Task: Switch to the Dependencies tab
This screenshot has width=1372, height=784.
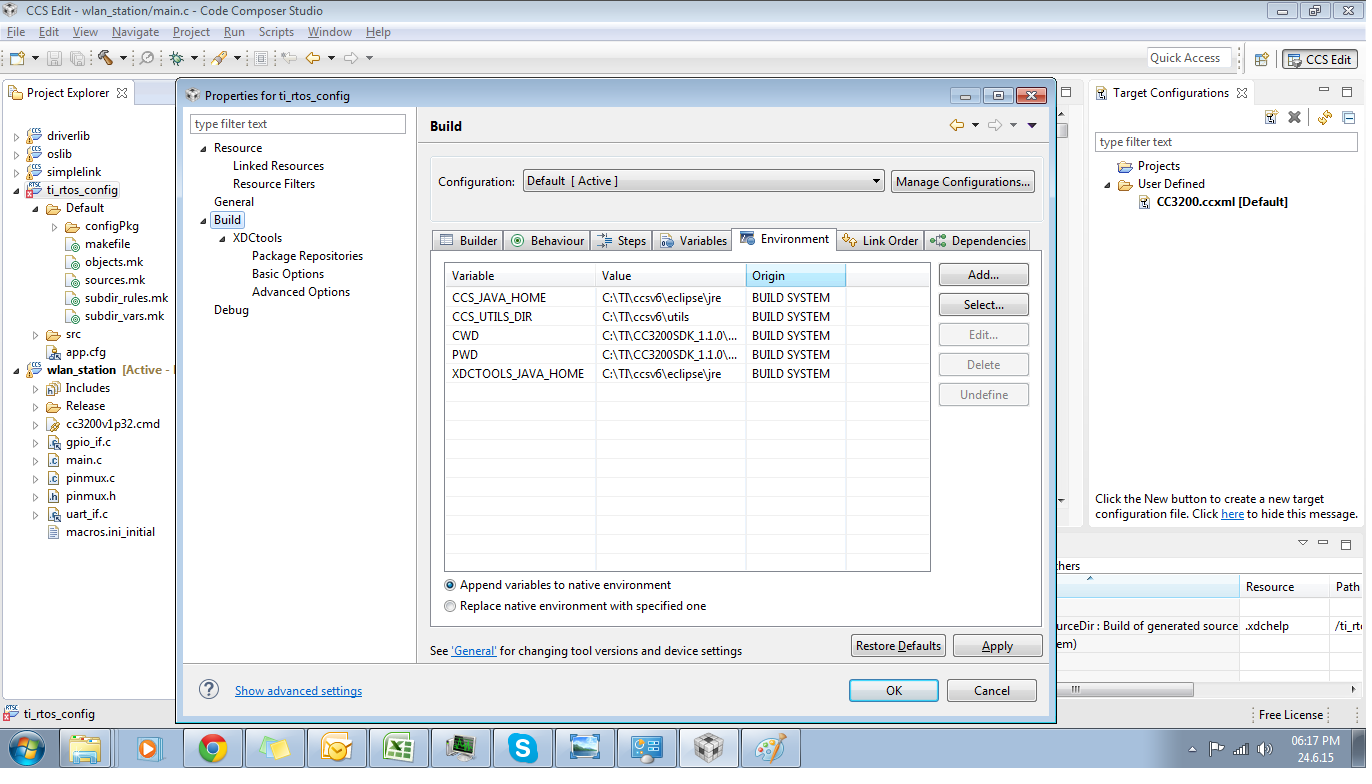Action: [978, 241]
